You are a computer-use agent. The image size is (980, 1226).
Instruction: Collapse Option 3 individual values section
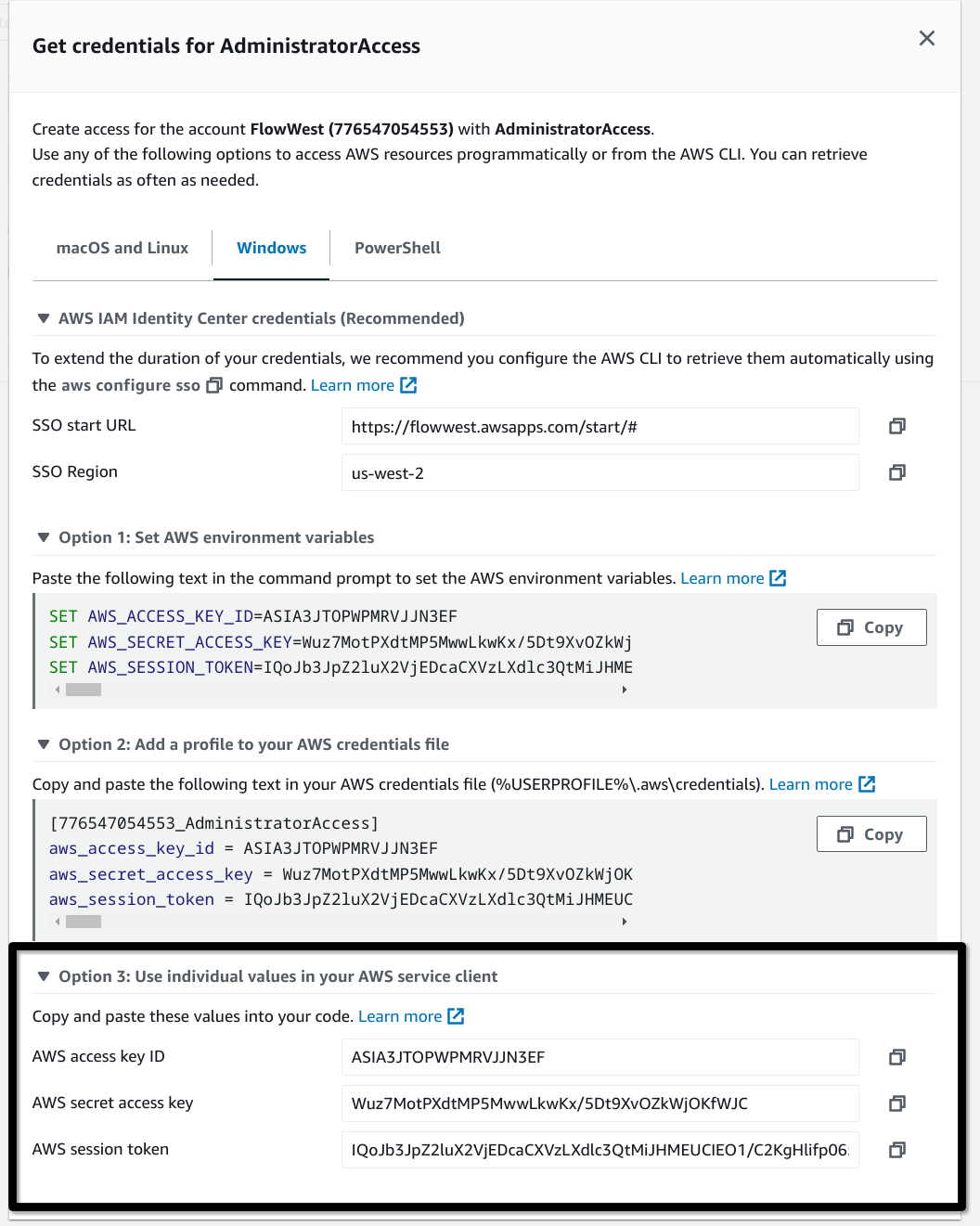point(44,976)
